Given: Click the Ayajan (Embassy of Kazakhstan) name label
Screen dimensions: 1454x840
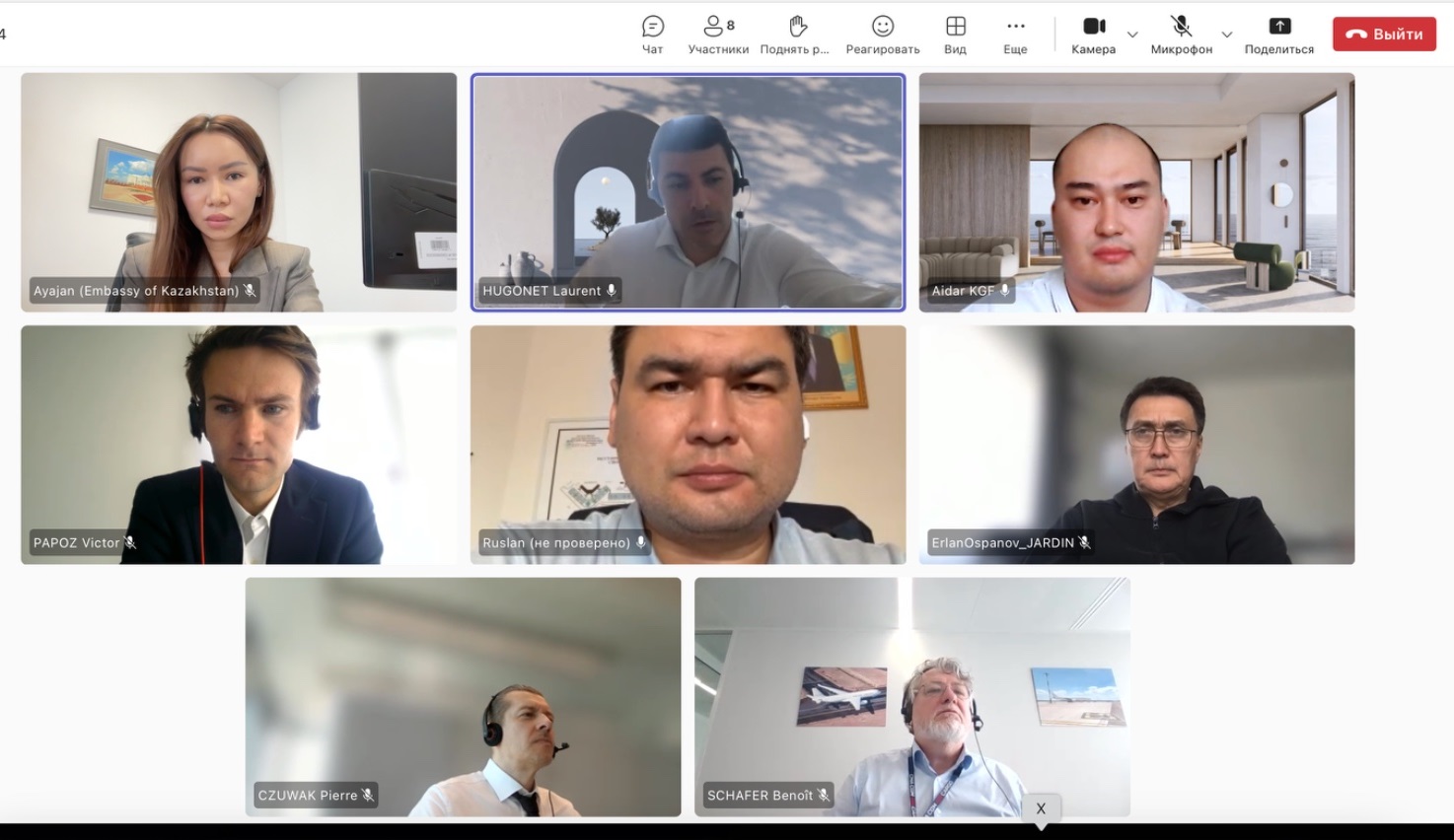Looking at the screenshot, I should tap(136, 291).
